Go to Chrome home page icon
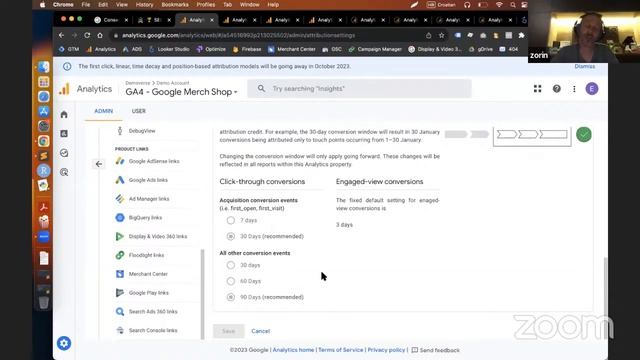 [x=100, y=36]
